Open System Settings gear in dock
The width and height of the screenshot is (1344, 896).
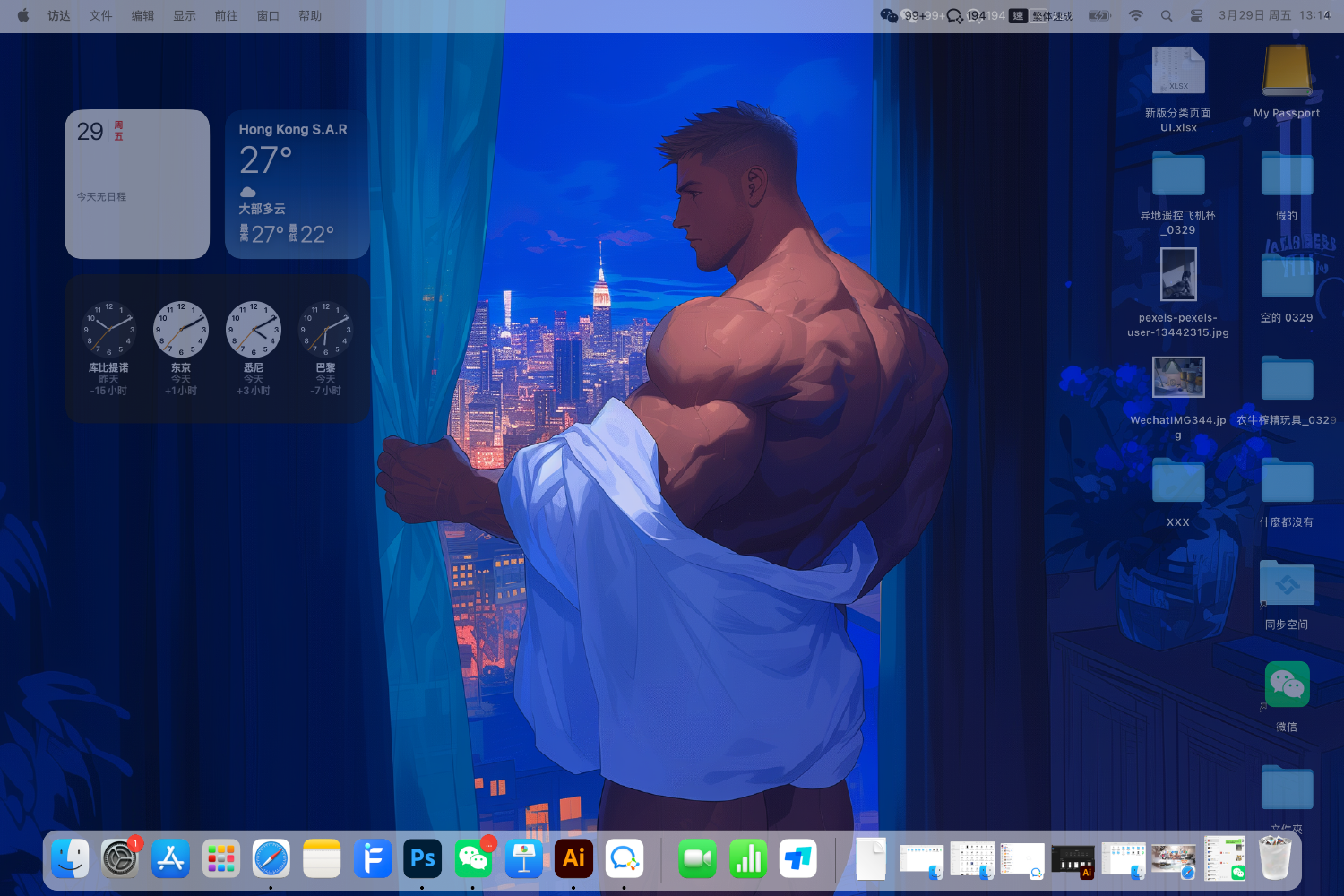[119, 858]
